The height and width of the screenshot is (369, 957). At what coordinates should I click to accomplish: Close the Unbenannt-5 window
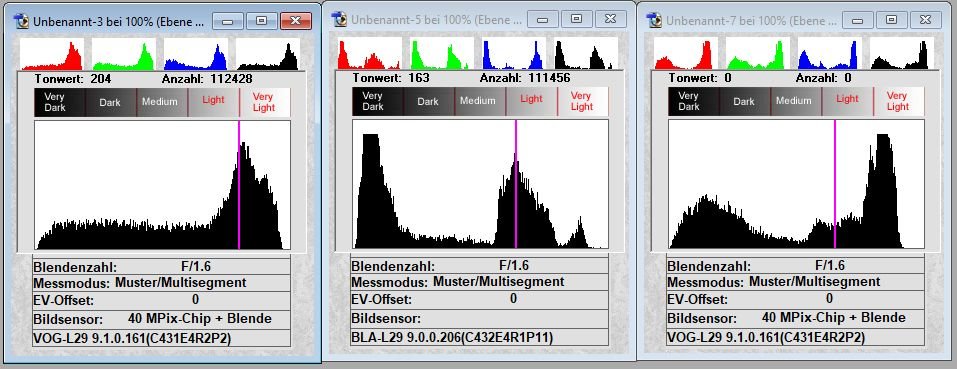pyautogui.click(x=610, y=19)
